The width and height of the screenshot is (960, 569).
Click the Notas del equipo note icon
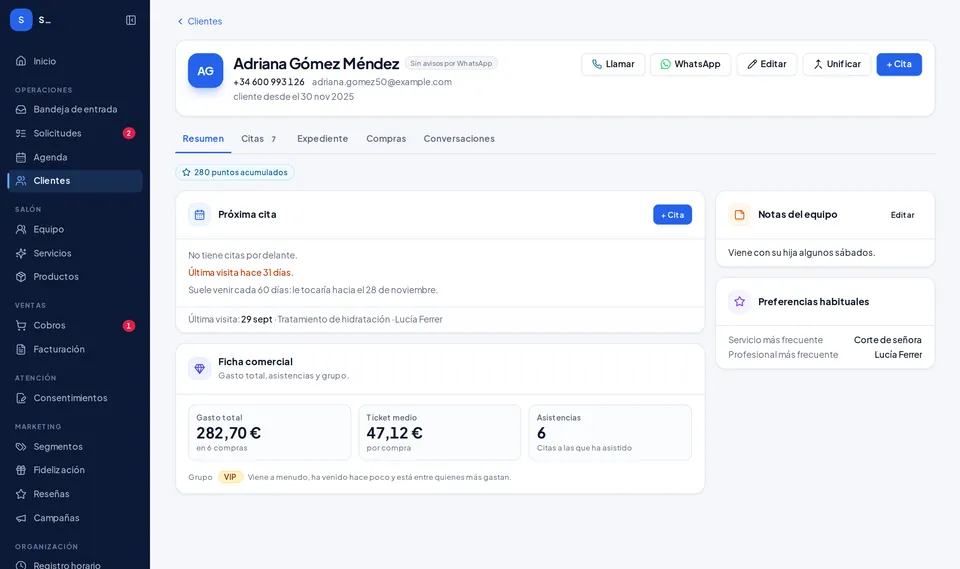point(739,215)
